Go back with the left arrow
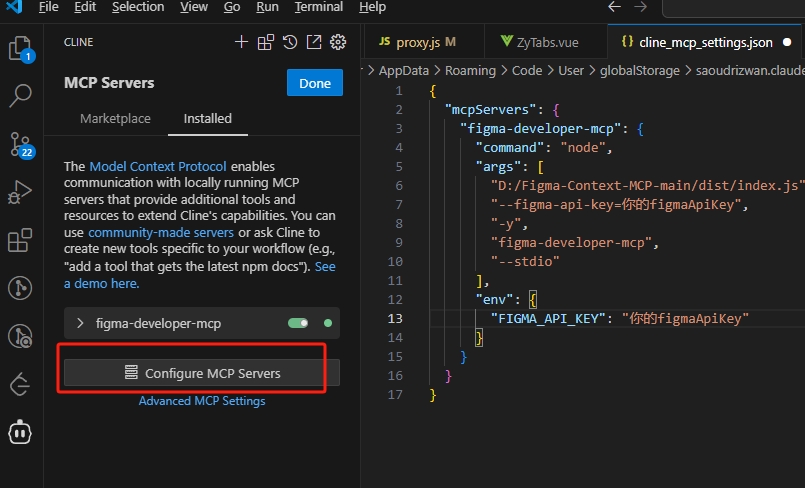The image size is (805, 488). point(615,7)
